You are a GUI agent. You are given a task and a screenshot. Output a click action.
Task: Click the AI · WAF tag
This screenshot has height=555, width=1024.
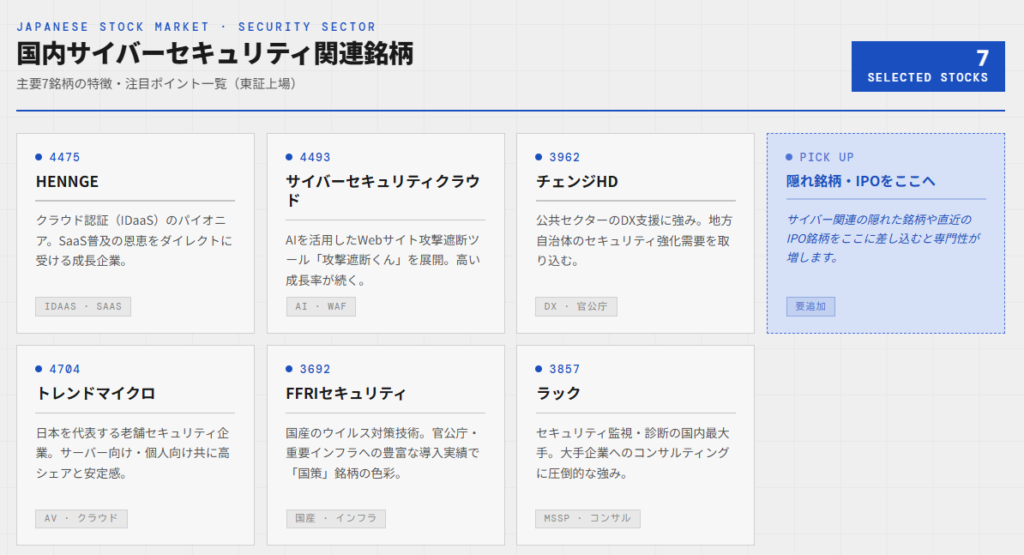point(321,306)
